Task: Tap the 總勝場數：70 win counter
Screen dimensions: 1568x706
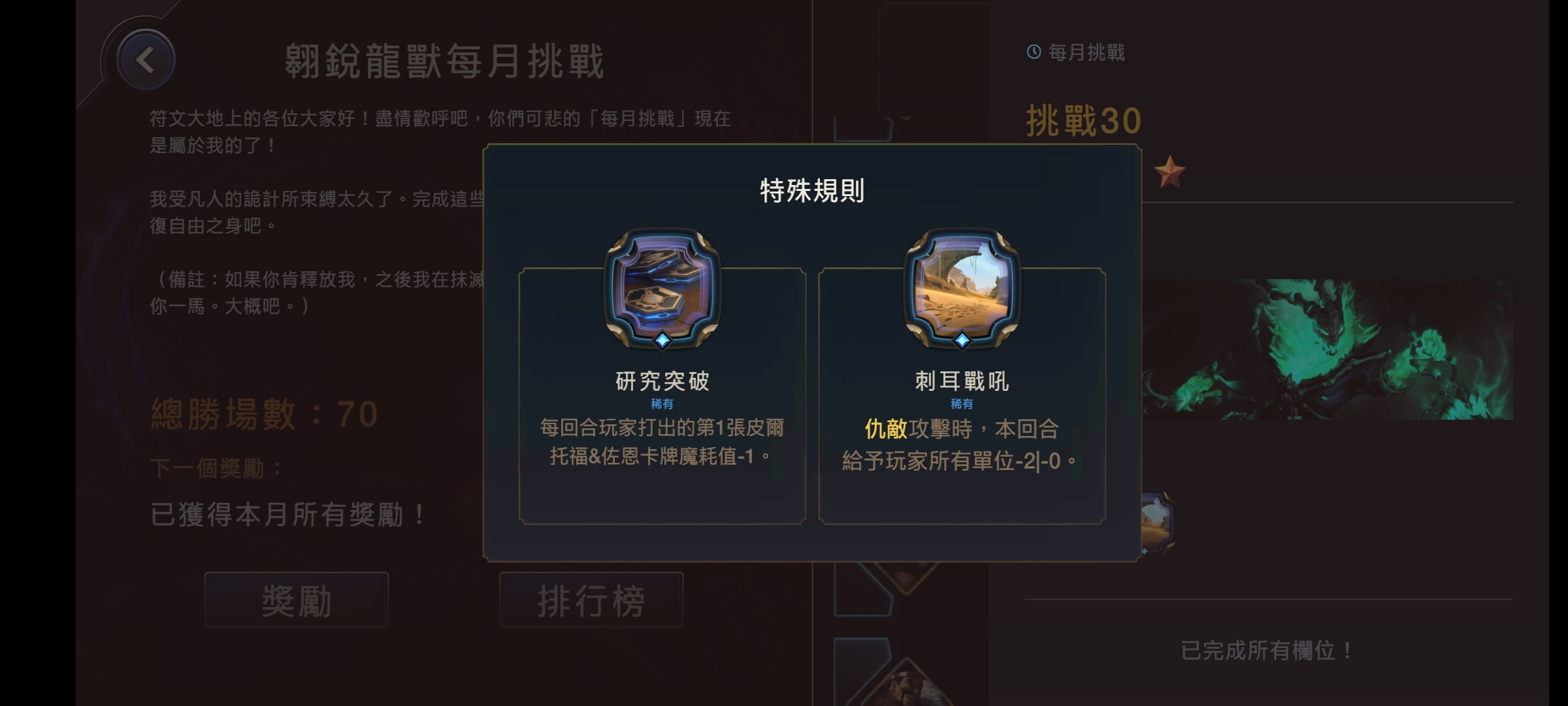Action: 265,414
